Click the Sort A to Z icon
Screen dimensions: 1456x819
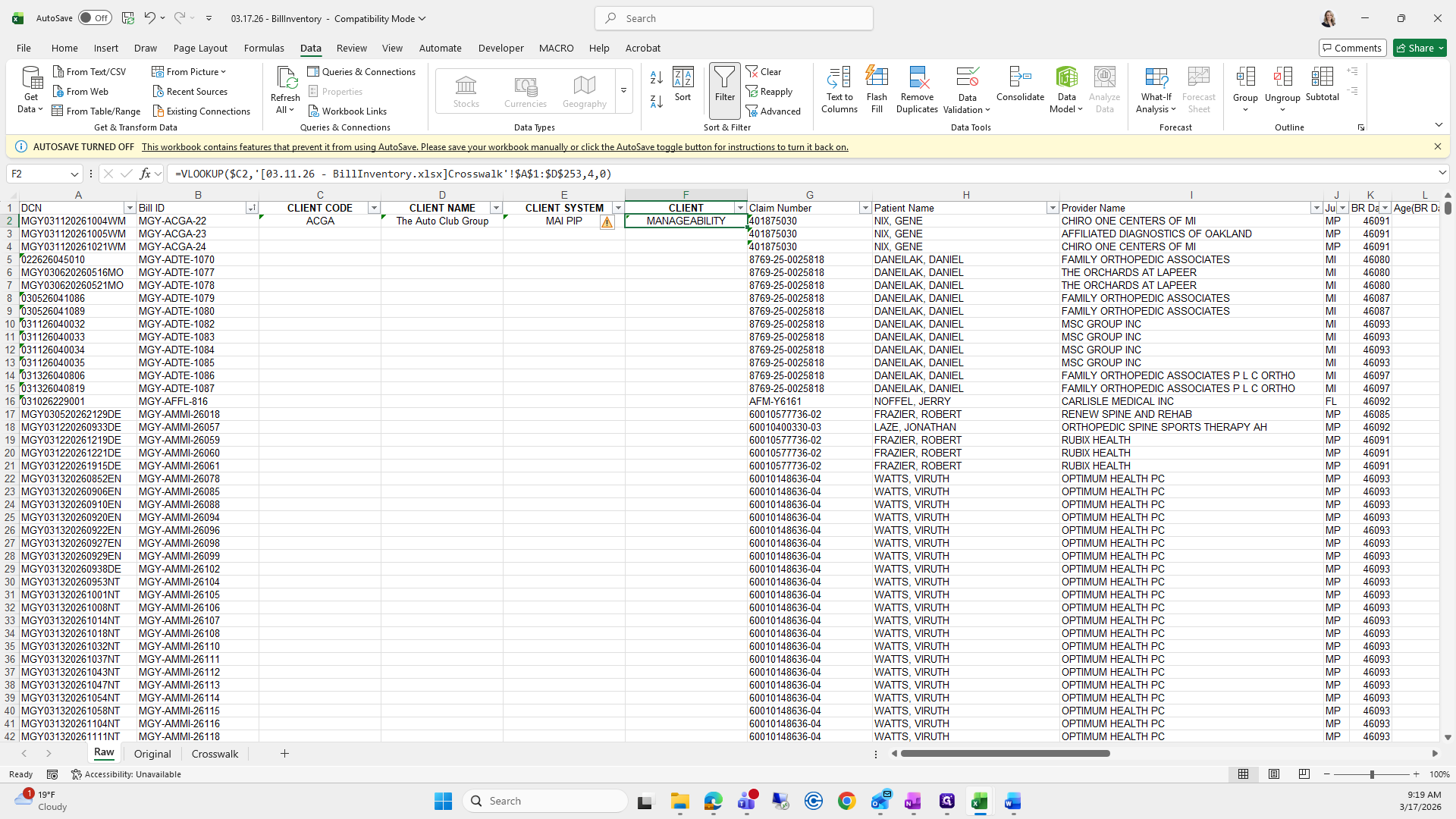(657, 77)
